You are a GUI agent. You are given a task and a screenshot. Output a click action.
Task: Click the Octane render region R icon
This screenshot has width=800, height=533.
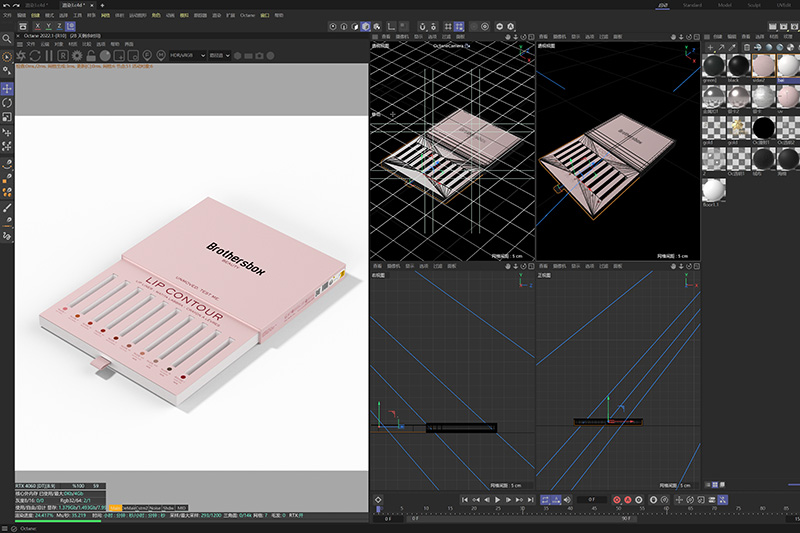[x=63, y=56]
